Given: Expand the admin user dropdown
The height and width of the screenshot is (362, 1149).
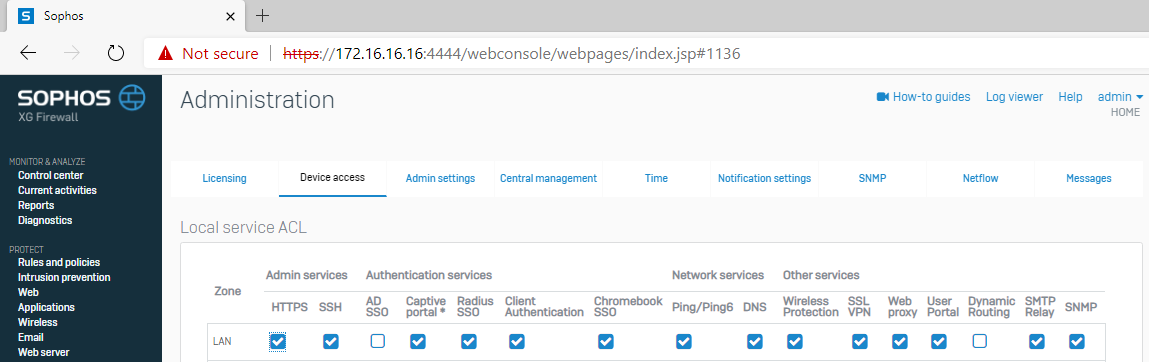Looking at the screenshot, I should (x=1120, y=97).
